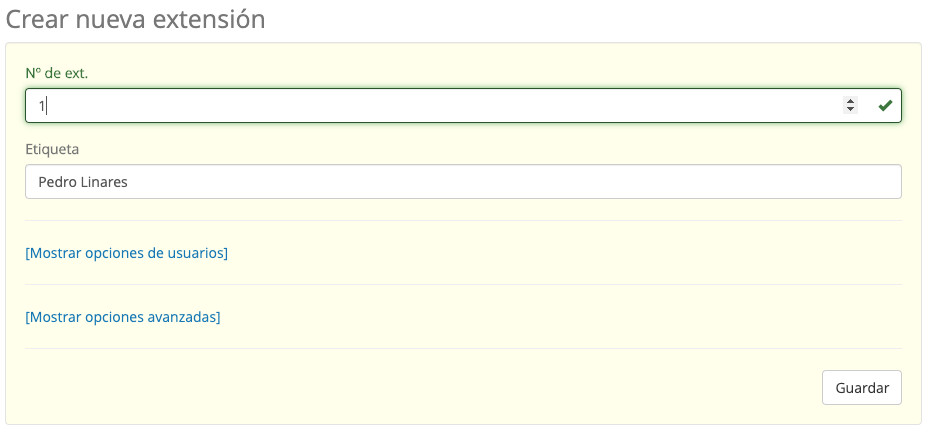Decrease extension number with down arrow
The image size is (931, 436).
tap(851, 109)
